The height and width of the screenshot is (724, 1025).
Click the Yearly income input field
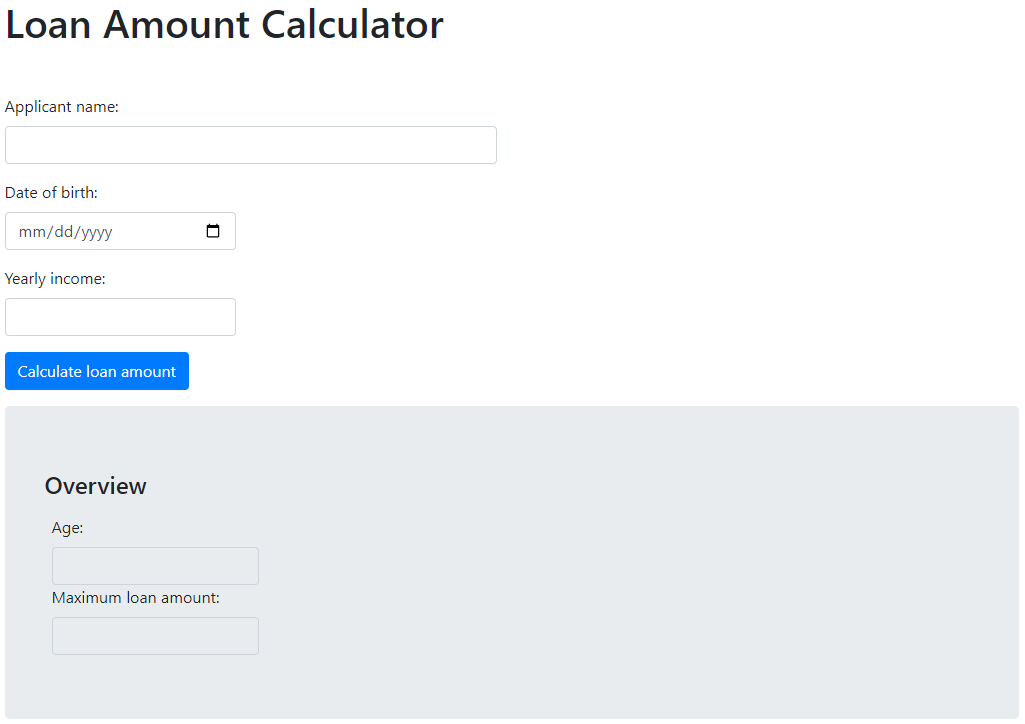click(x=120, y=317)
